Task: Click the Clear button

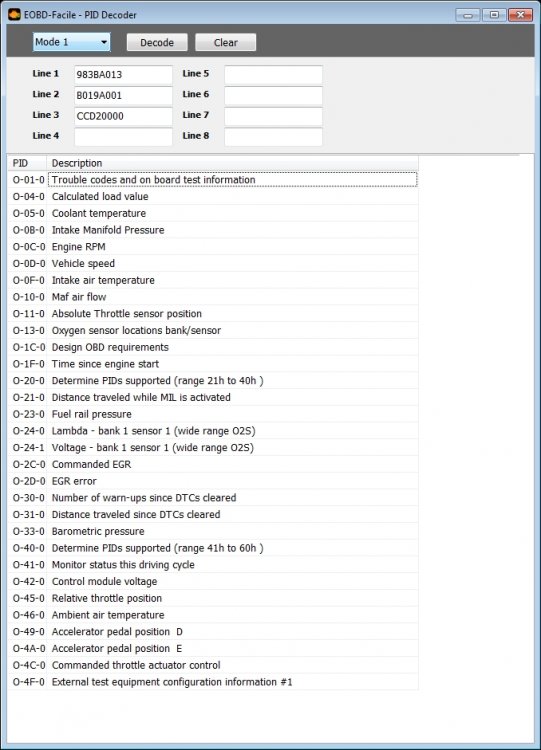Action: click(x=225, y=43)
